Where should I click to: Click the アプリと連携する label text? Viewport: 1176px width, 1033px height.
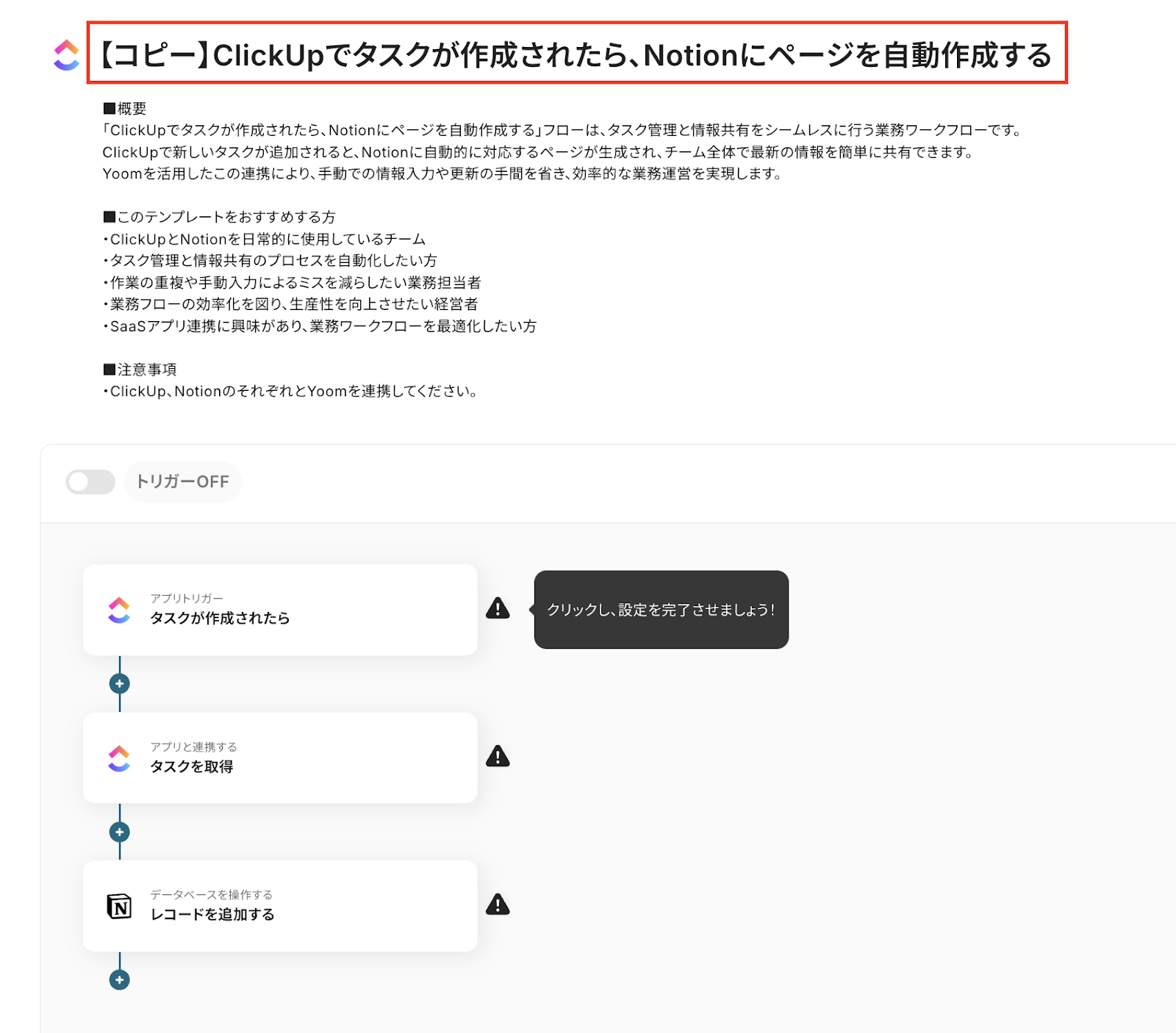(x=193, y=746)
